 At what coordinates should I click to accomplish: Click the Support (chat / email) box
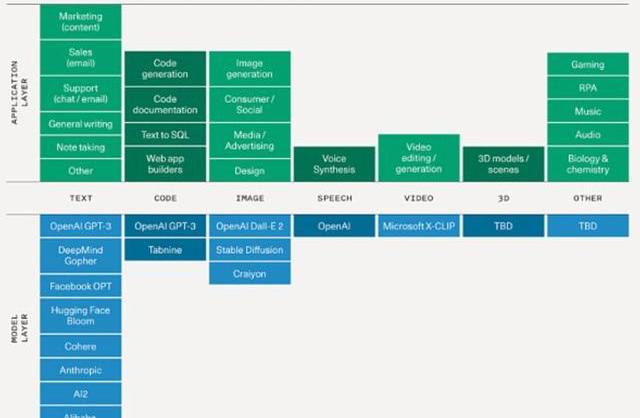point(80,93)
